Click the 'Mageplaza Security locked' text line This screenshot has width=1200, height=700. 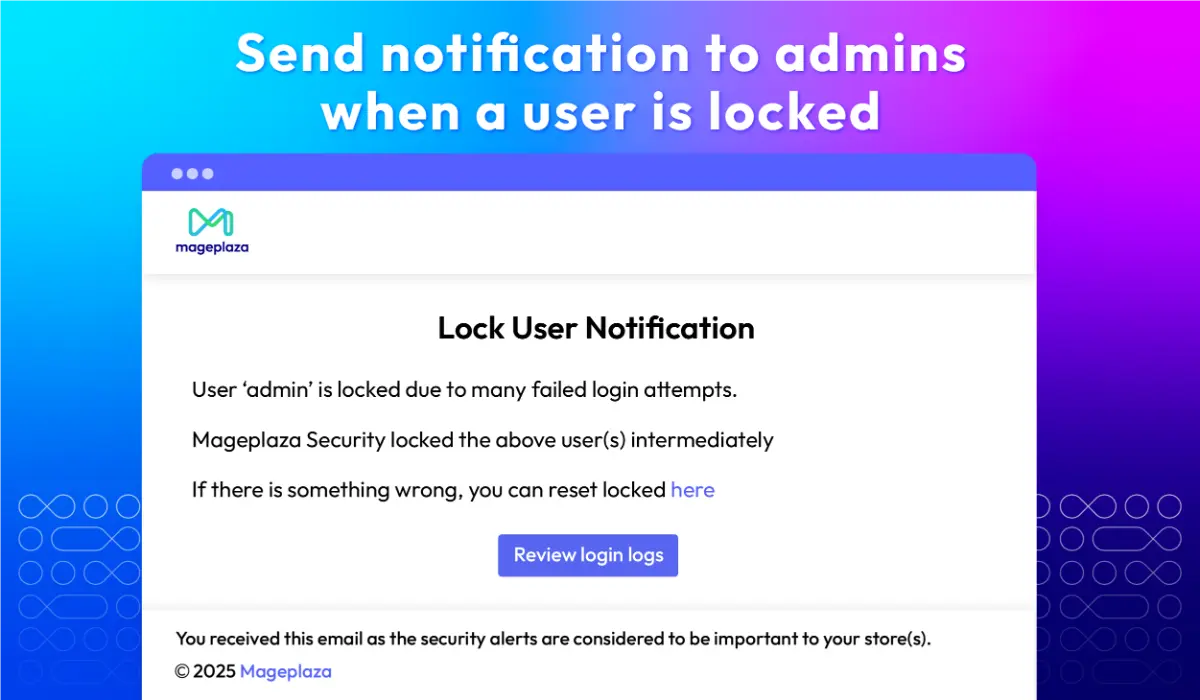(482, 440)
